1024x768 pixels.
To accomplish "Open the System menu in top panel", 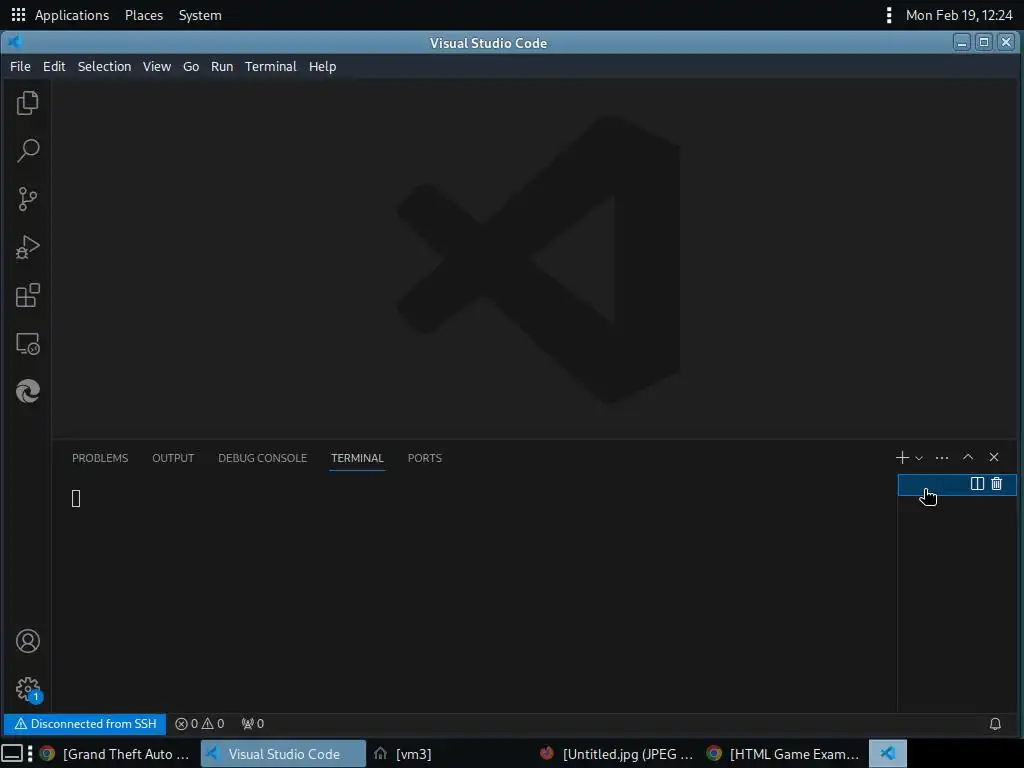I will point(200,15).
